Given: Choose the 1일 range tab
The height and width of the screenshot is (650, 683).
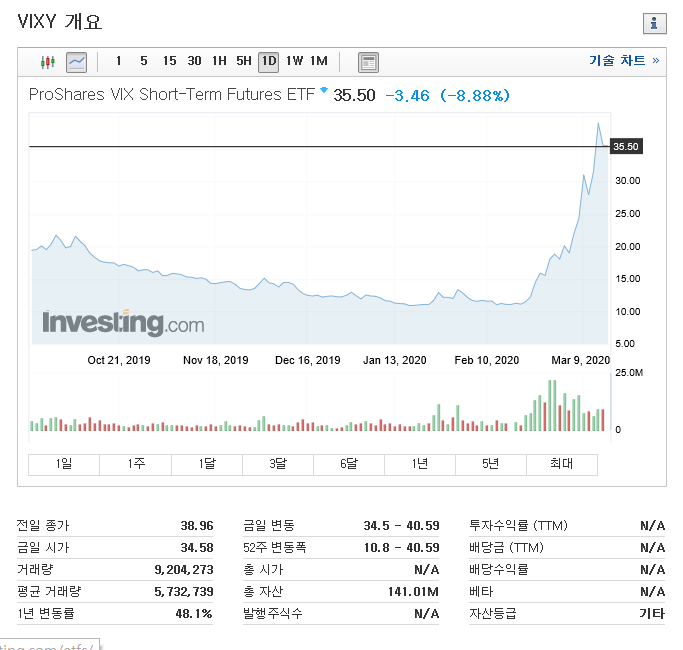Looking at the screenshot, I should click(64, 464).
